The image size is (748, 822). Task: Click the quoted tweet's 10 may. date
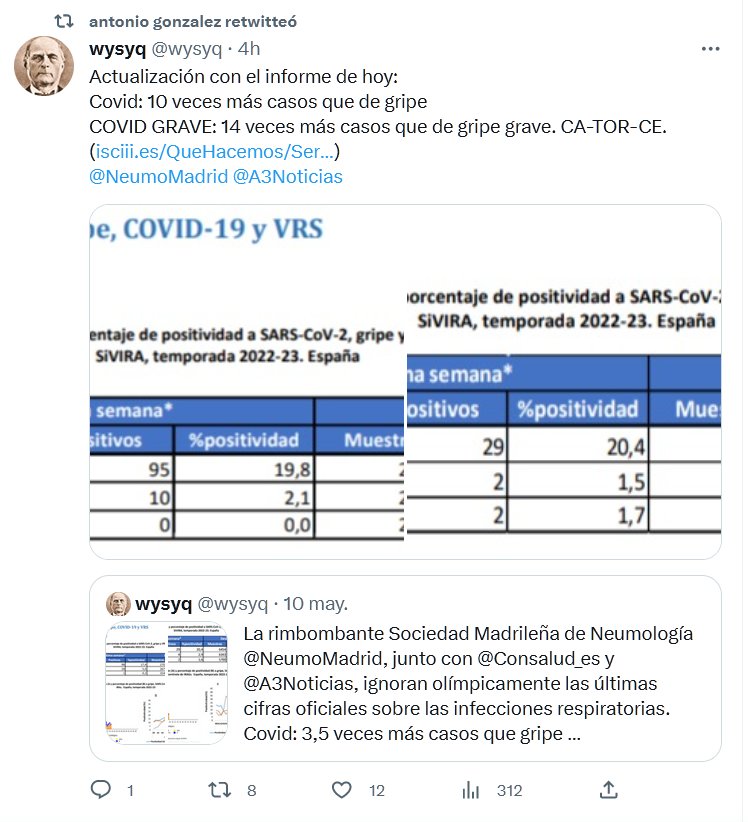click(315, 604)
